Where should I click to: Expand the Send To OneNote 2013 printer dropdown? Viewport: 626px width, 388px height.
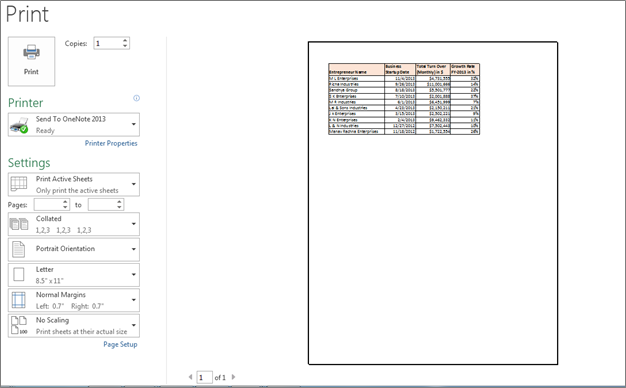coord(134,125)
